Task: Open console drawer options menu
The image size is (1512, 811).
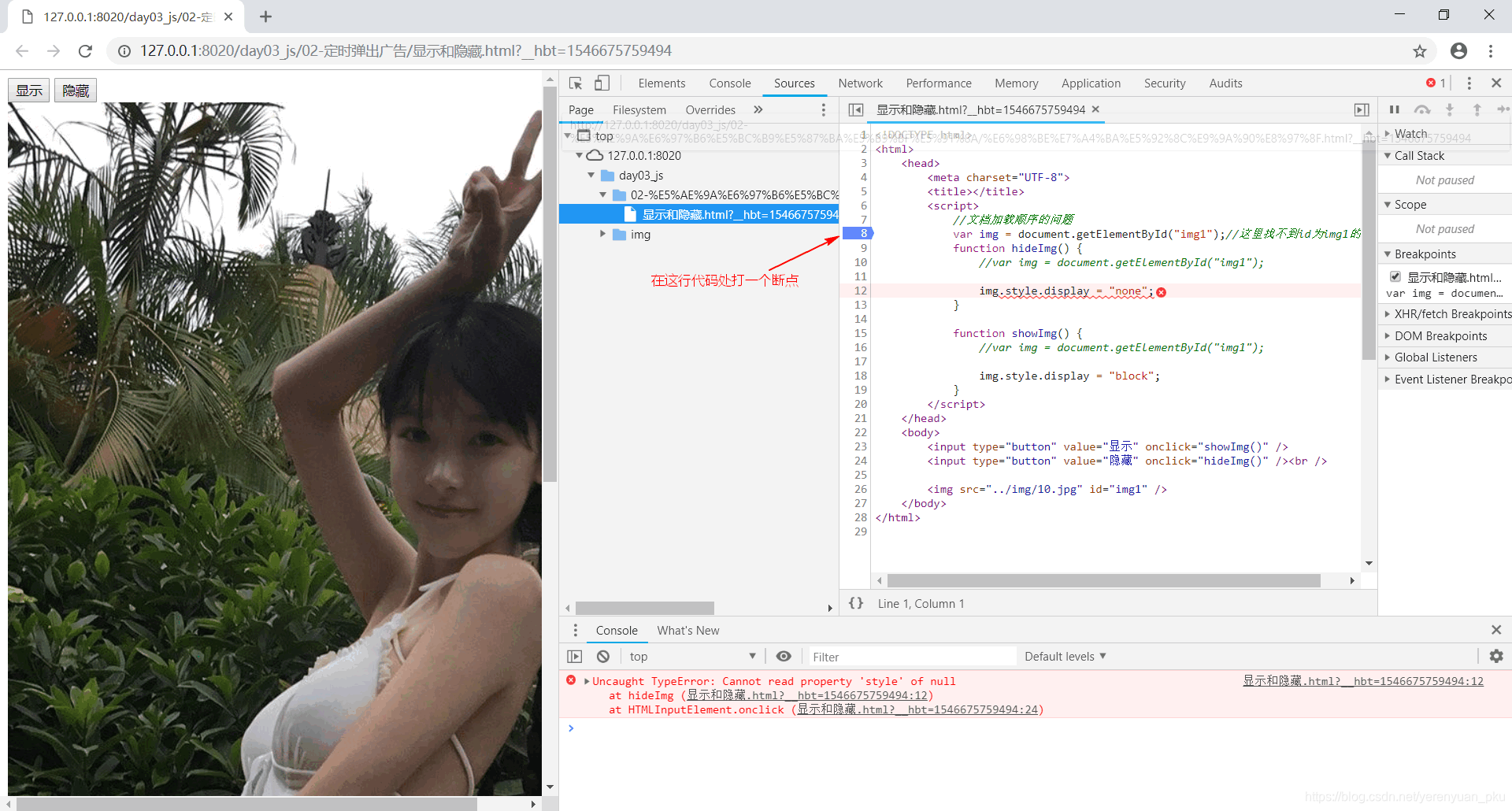Action: (x=576, y=630)
